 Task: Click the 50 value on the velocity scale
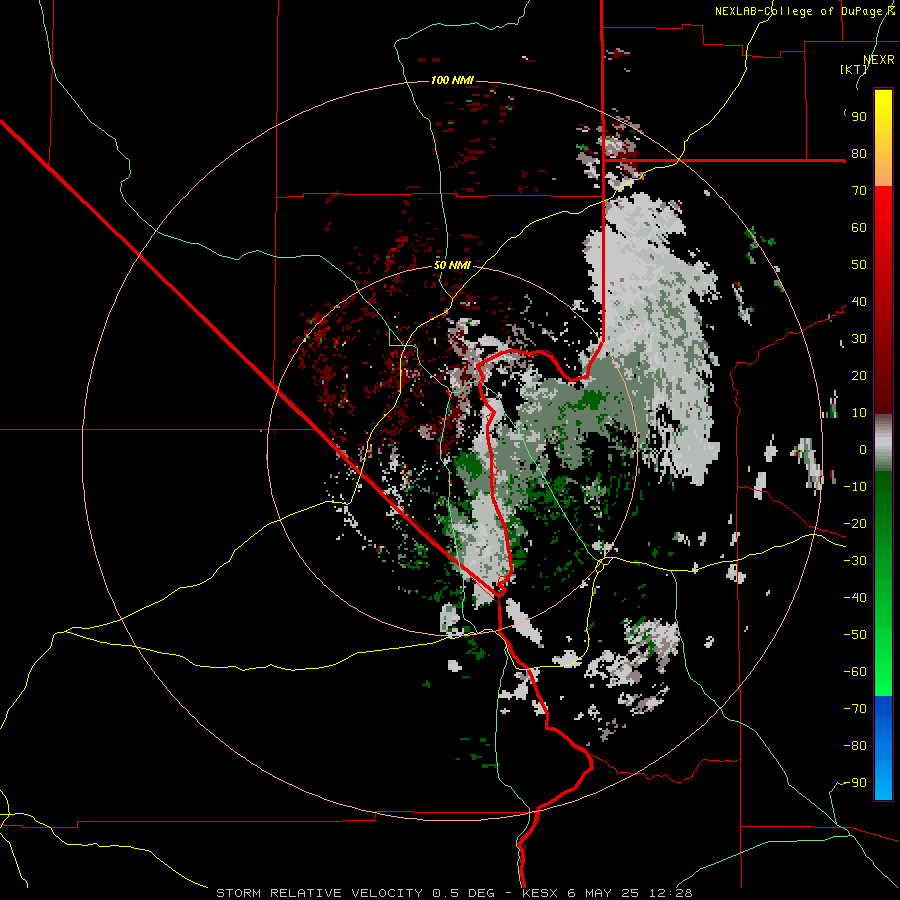(859, 265)
